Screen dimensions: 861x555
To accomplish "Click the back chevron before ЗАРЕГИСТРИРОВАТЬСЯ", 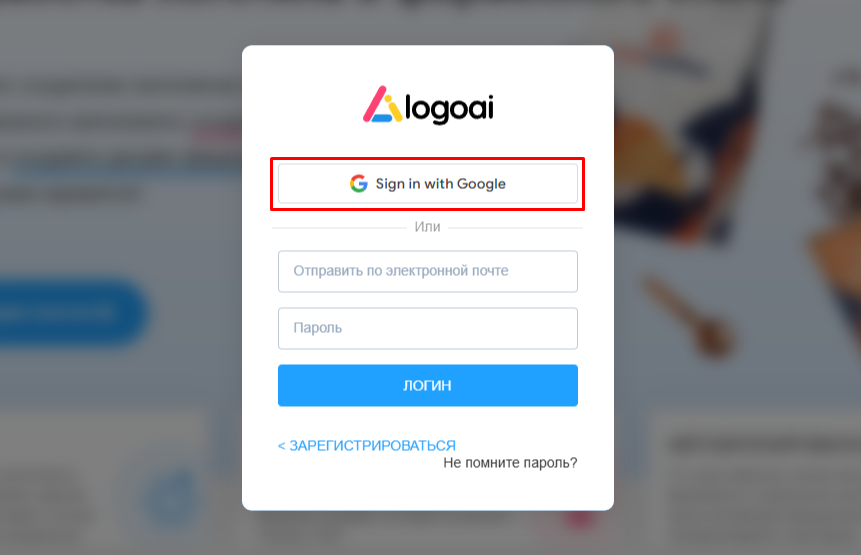I will [x=282, y=446].
